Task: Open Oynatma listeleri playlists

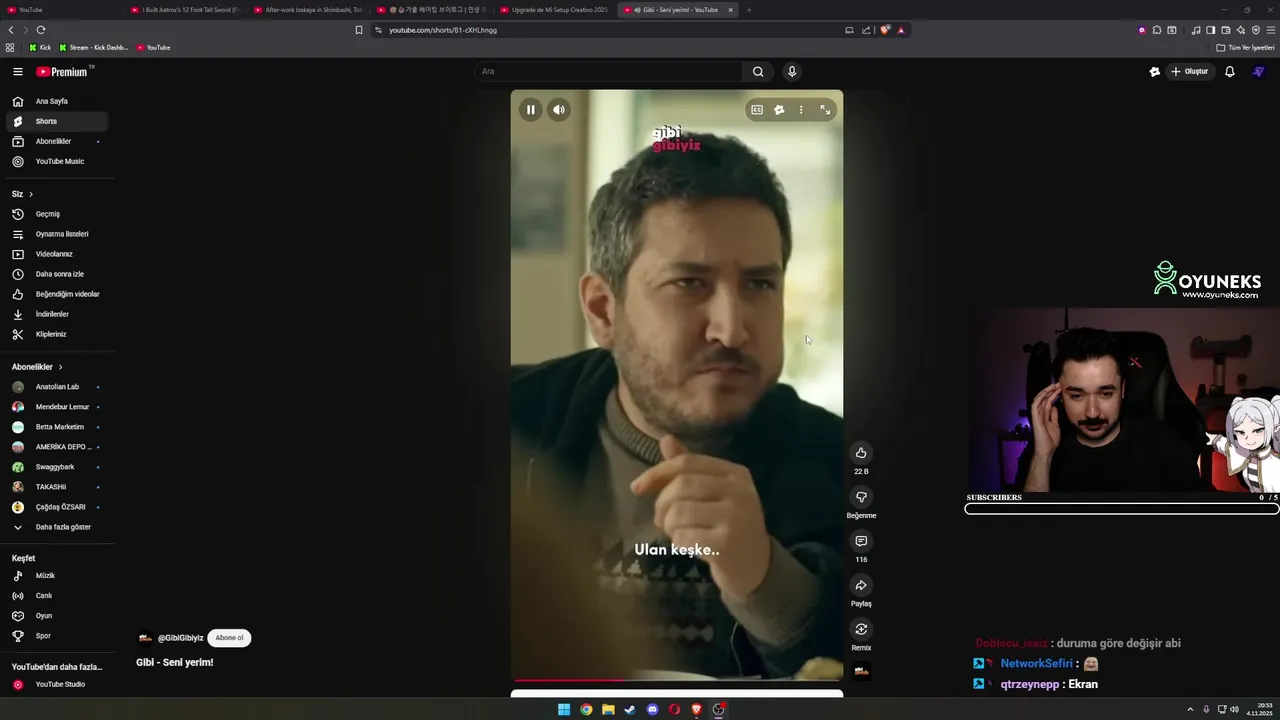Action: click(x=57, y=234)
